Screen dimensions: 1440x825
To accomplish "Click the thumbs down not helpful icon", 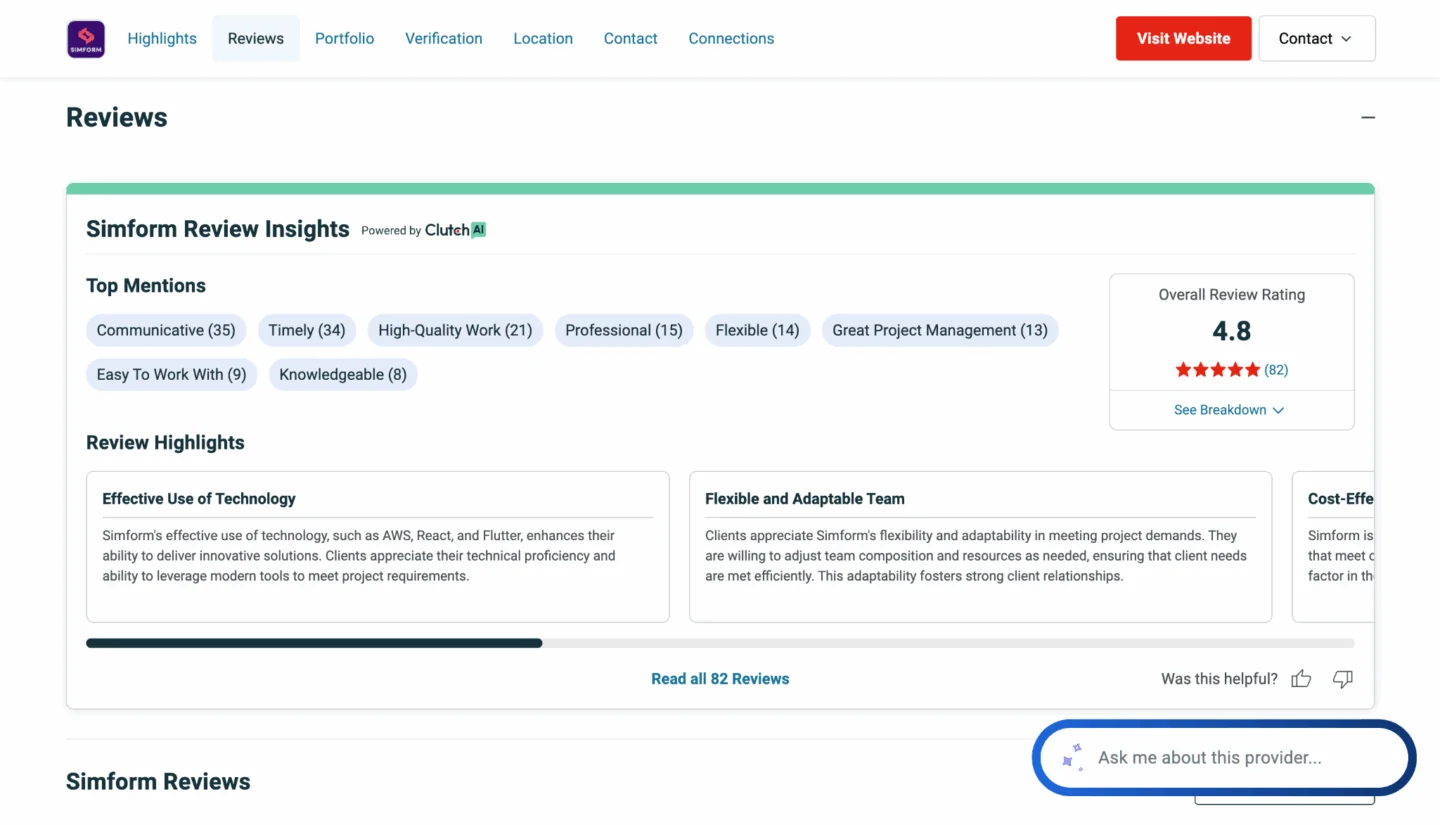I will tap(1343, 679).
